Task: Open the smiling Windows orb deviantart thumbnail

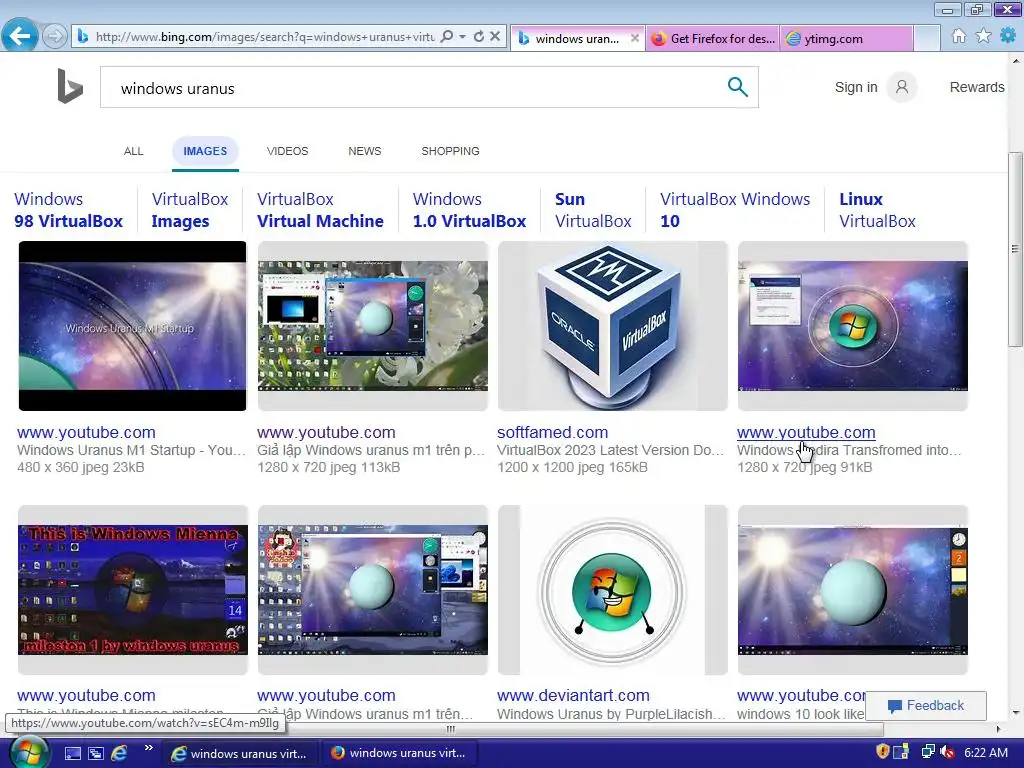Action: point(613,590)
